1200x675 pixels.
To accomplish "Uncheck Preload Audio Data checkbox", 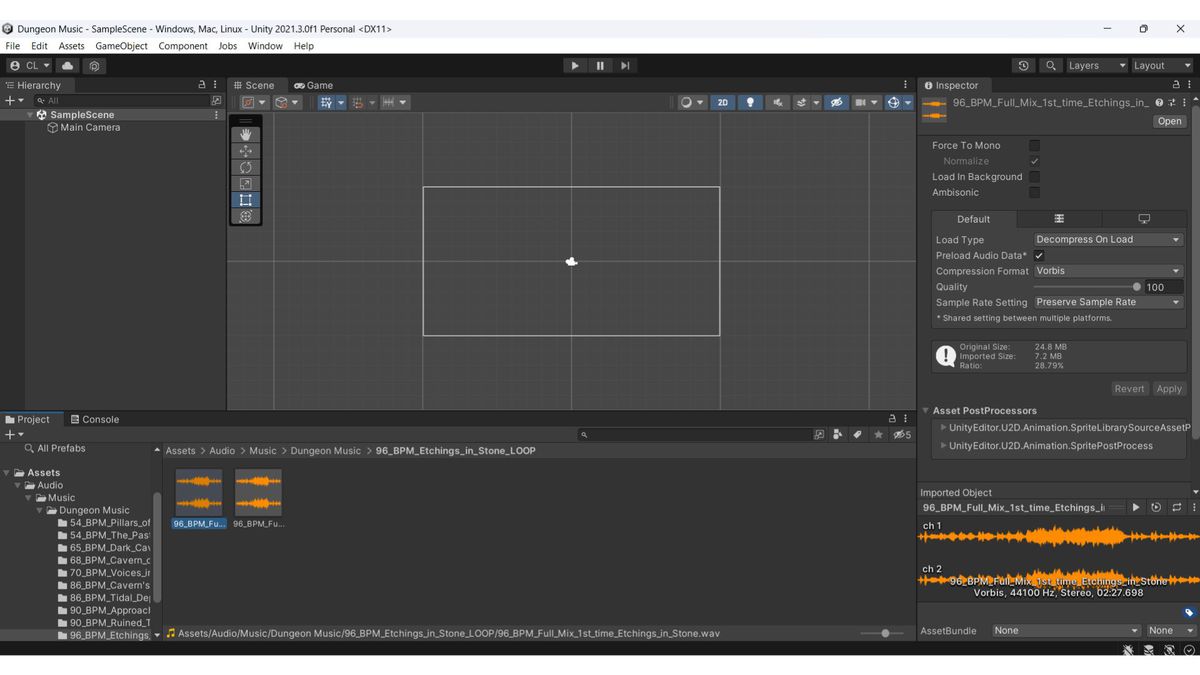I will [x=1039, y=256].
